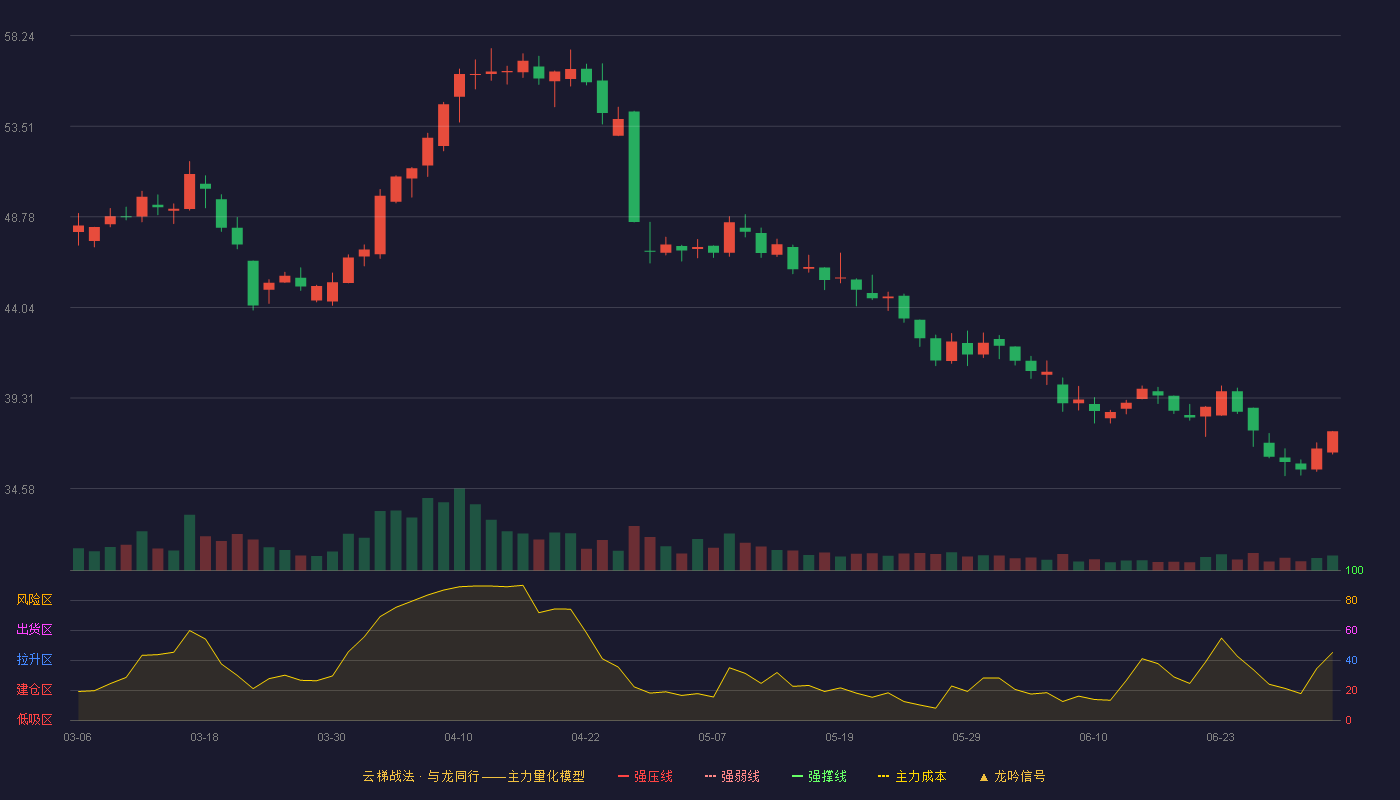
Task: Click the 58.24 price axis label
Action: point(19,36)
